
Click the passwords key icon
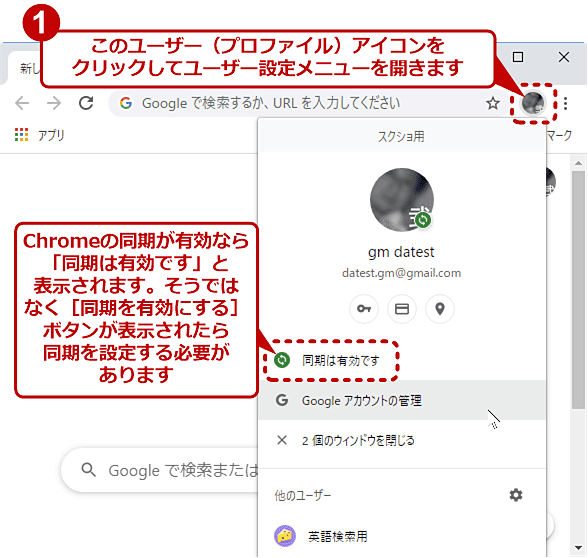point(364,309)
